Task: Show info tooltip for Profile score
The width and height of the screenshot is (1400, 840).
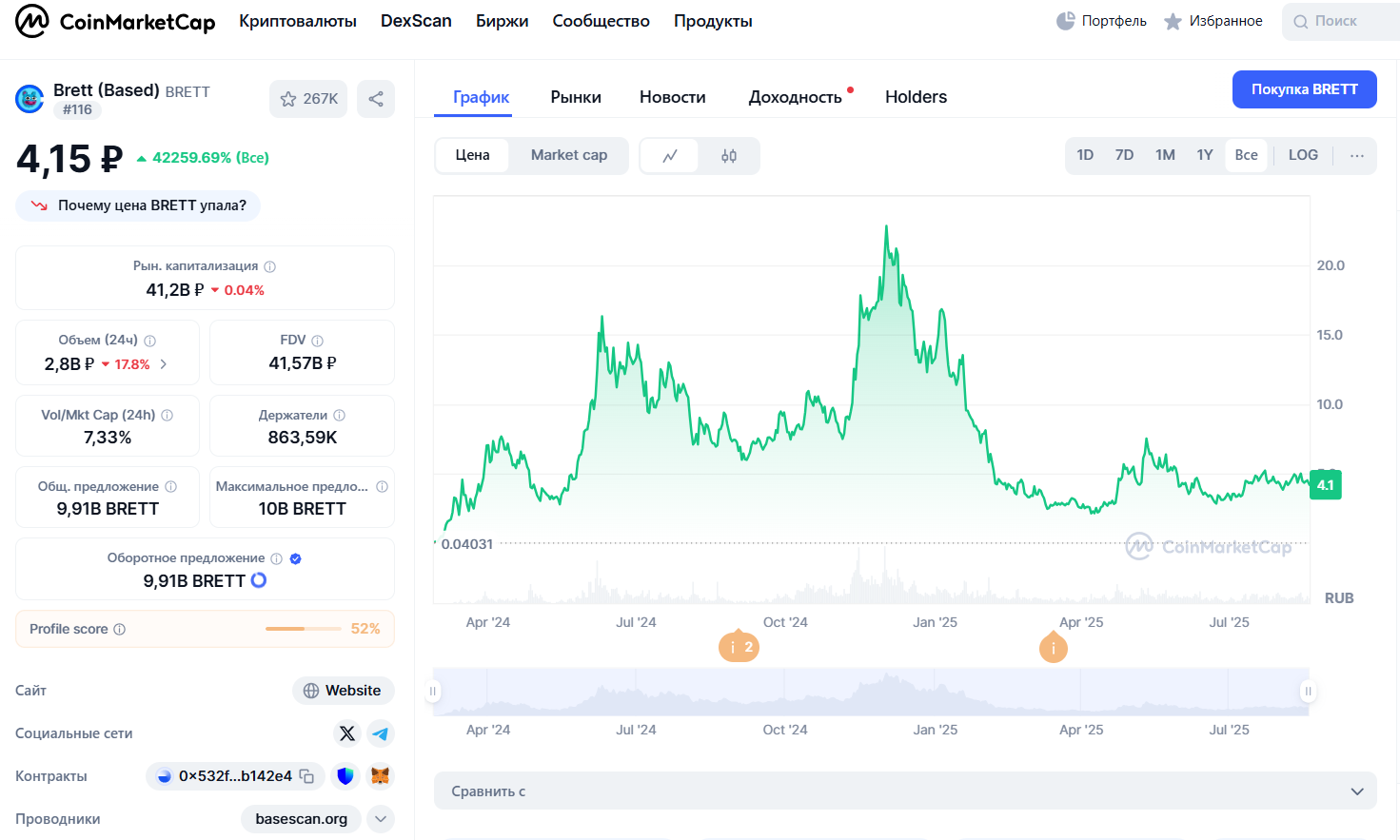Action: [x=119, y=630]
